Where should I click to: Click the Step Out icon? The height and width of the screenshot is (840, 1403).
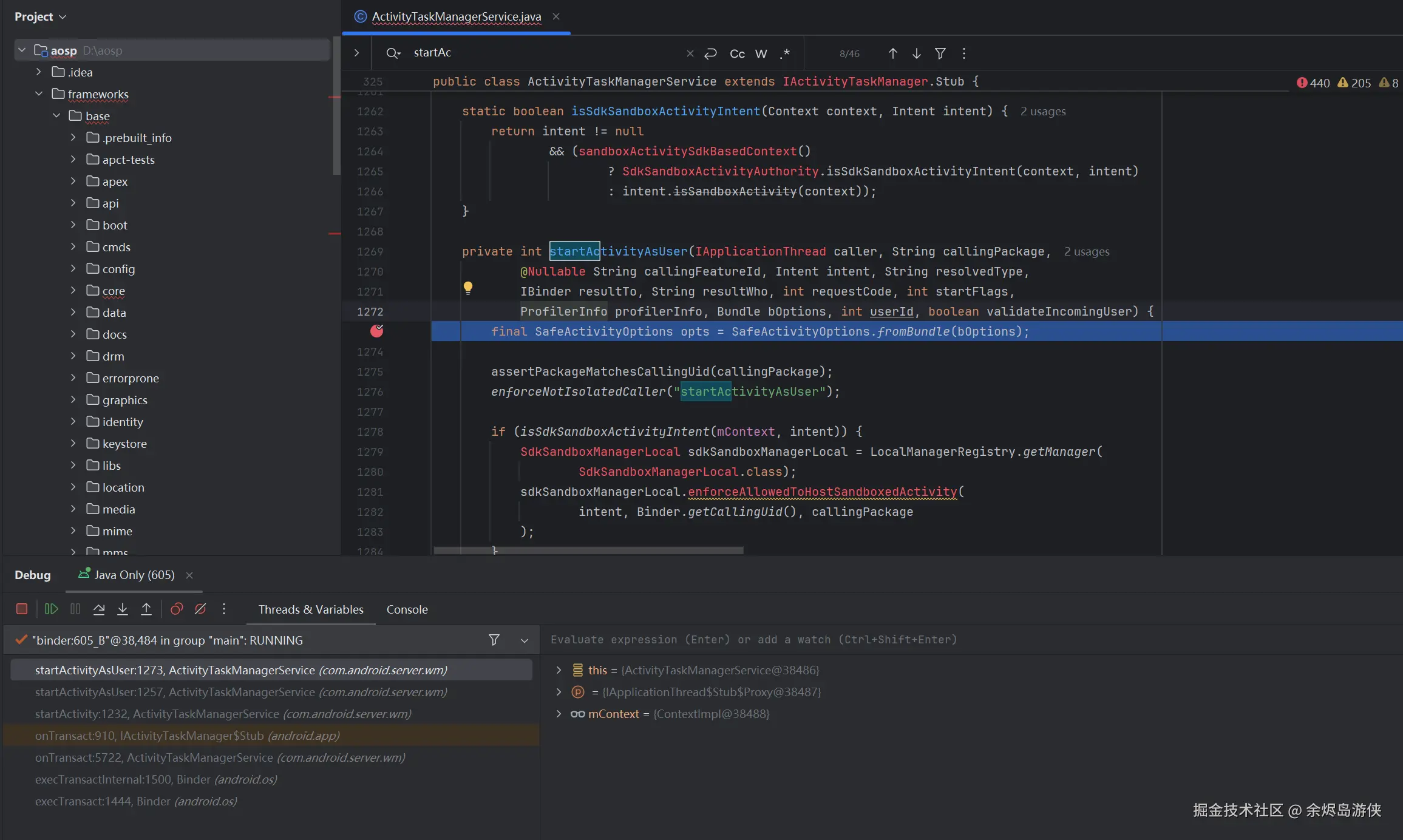[x=146, y=609]
